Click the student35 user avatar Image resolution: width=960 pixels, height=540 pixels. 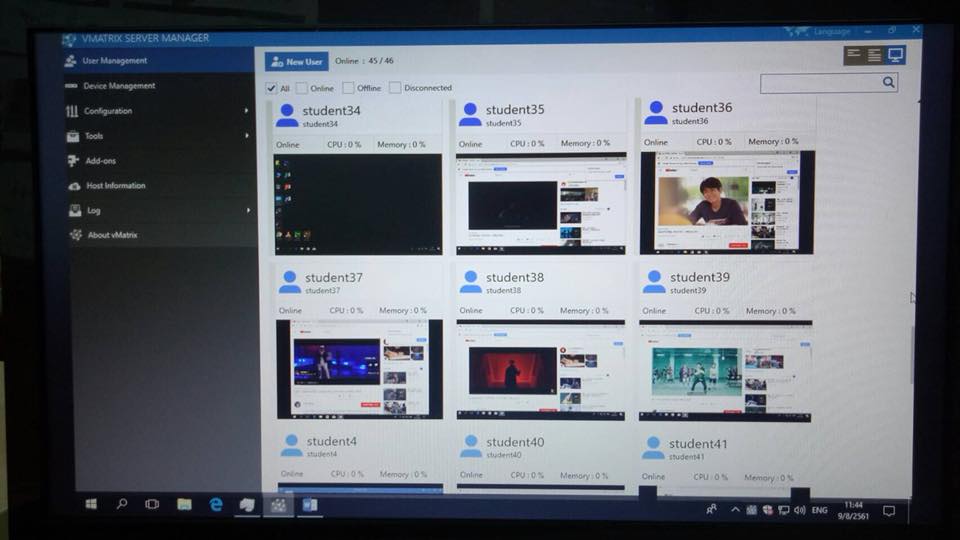[470, 114]
